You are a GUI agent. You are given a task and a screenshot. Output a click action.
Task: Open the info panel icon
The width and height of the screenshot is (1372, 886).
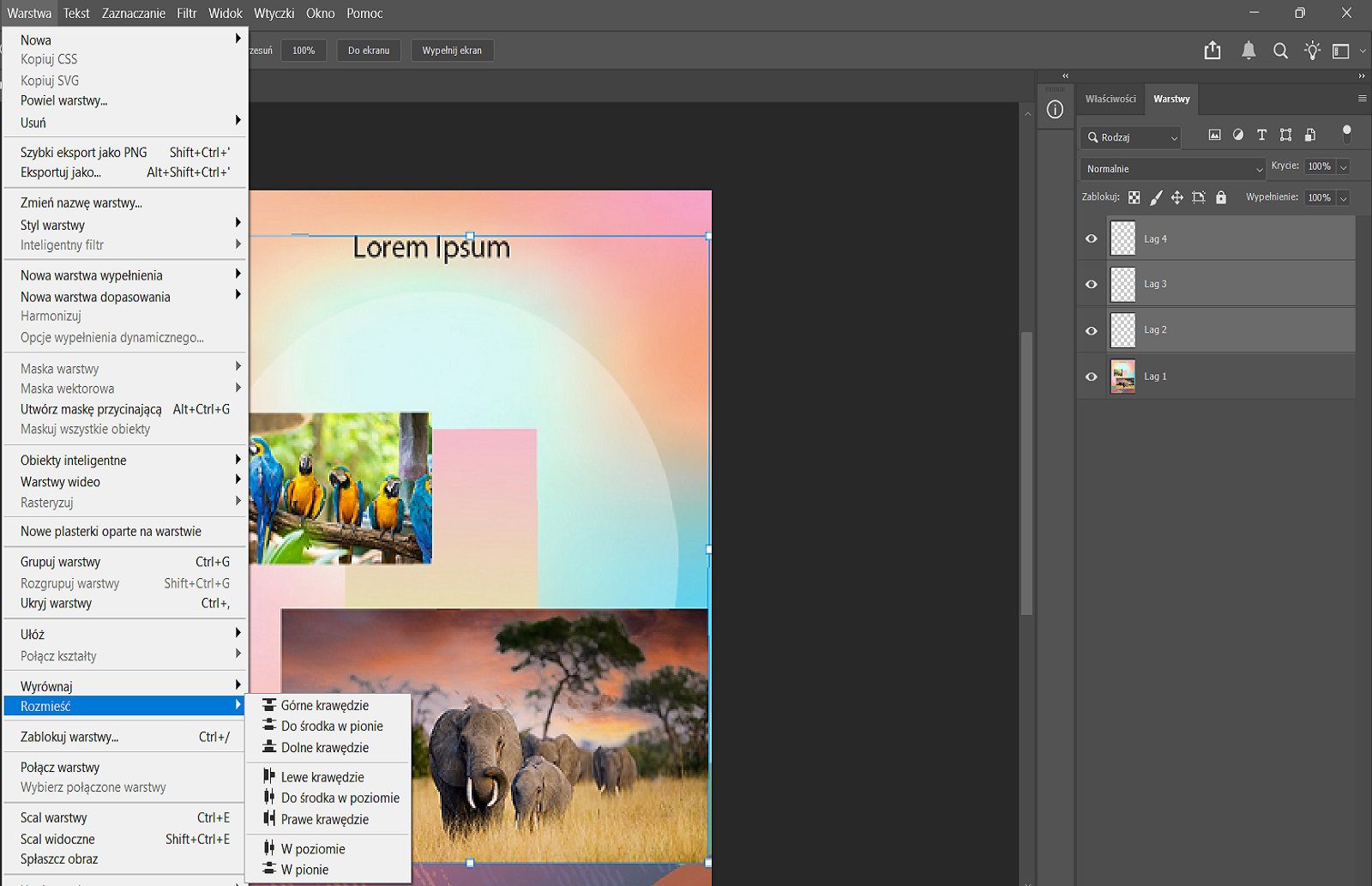pyautogui.click(x=1055, y=110)
